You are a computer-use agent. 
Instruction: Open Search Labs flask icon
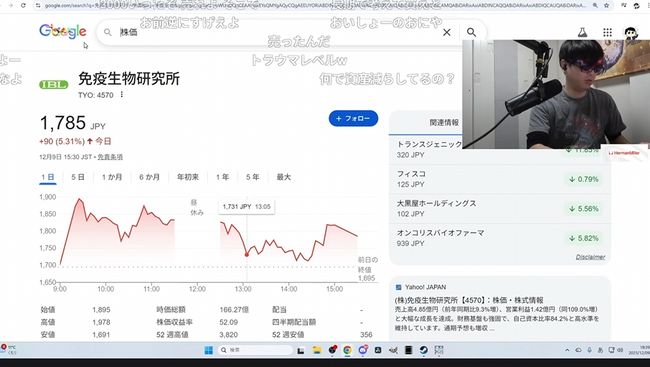[582, 32]
